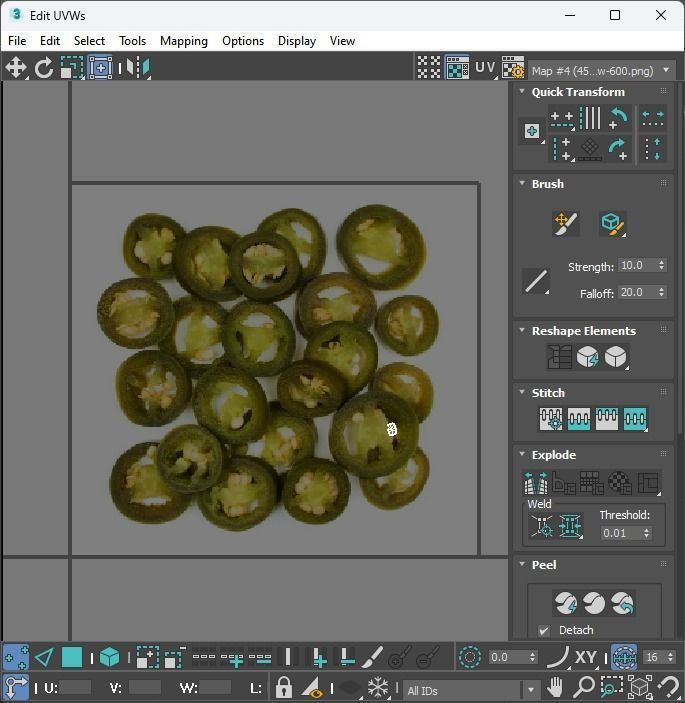Open the Display menu
Image resolution: width=685 pixels, height=703 pixels.
(x=297, y=41)
